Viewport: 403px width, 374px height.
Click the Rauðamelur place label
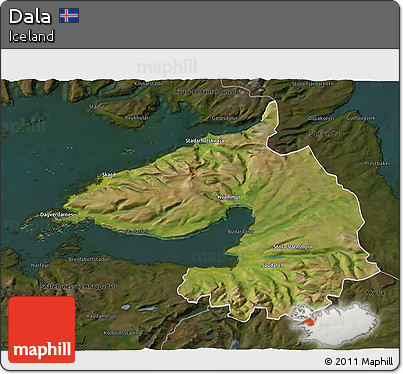[x=101, y=316]
